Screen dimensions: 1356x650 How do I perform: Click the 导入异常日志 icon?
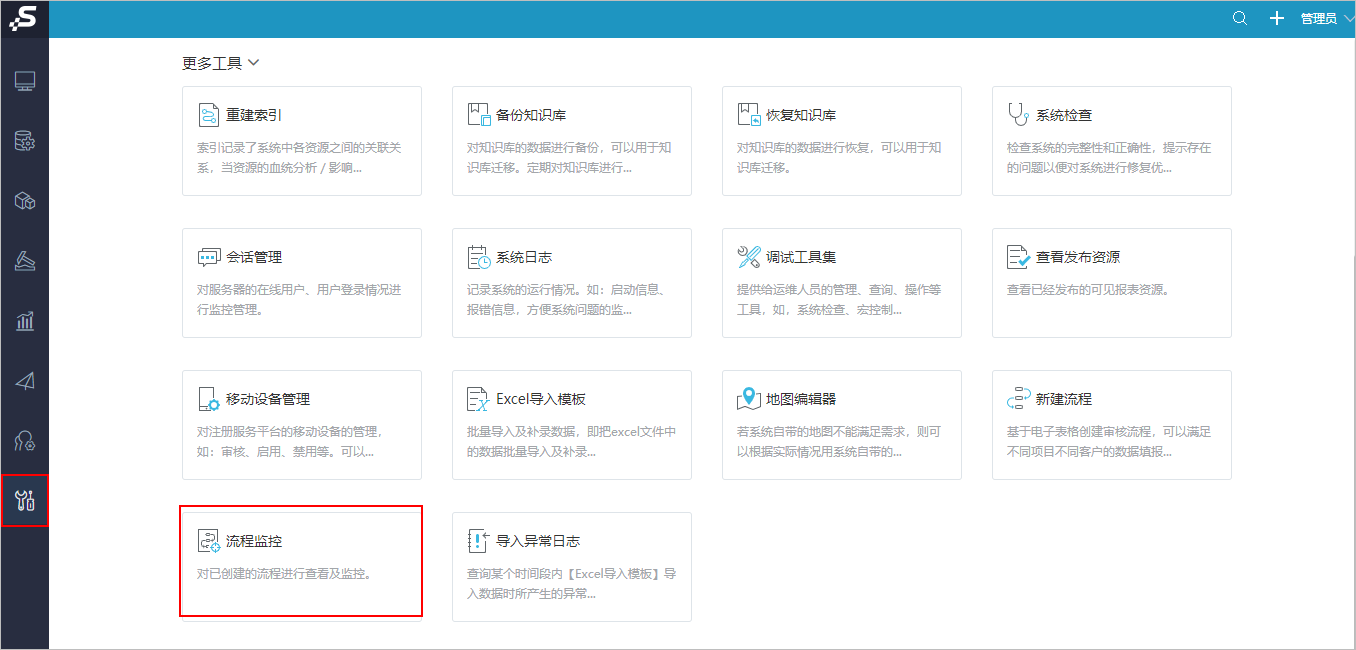pyautogui.click(x=478, y=541)
